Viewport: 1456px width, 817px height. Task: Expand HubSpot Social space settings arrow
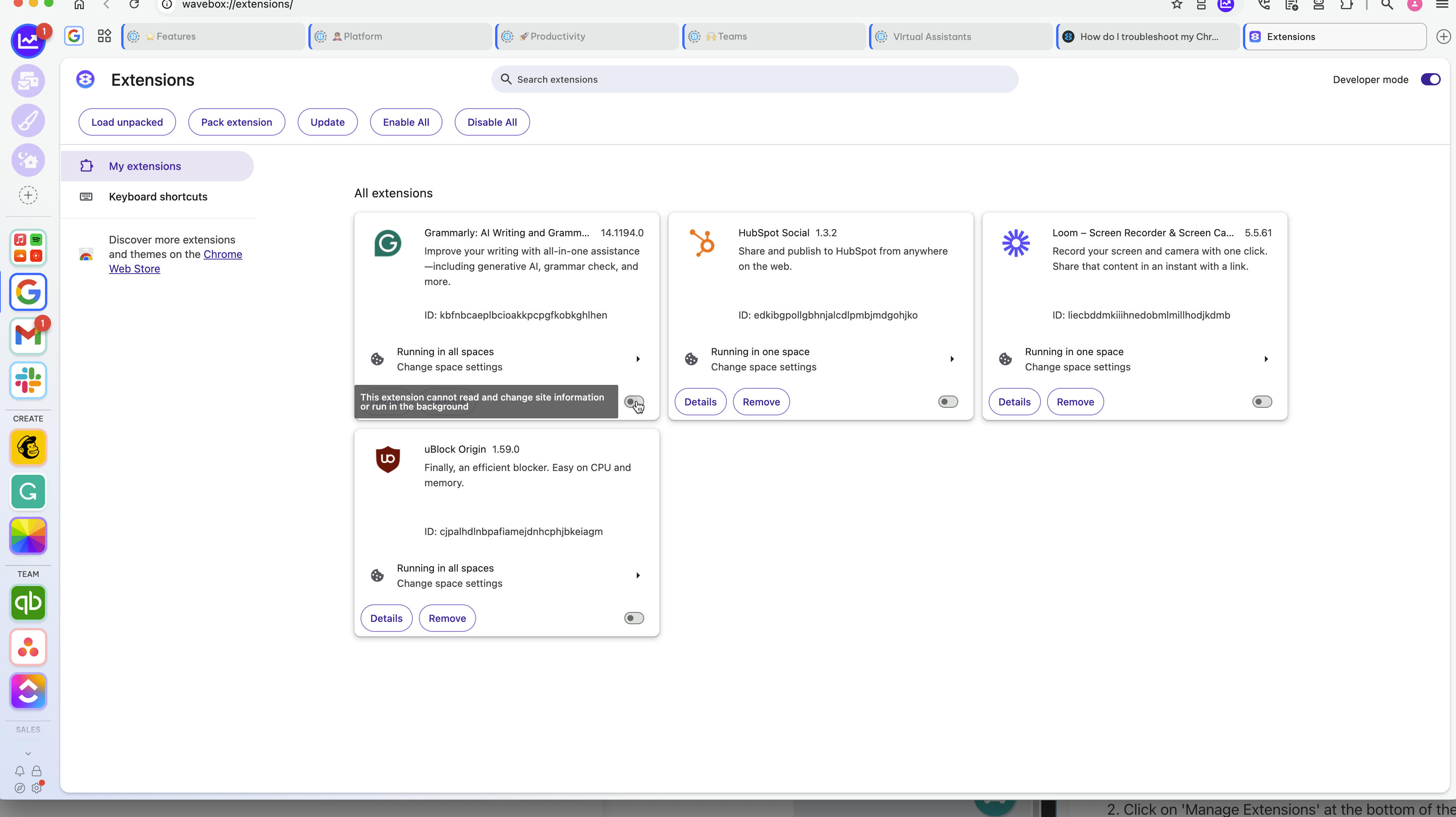pyautogui.click(x=952, y=359)
